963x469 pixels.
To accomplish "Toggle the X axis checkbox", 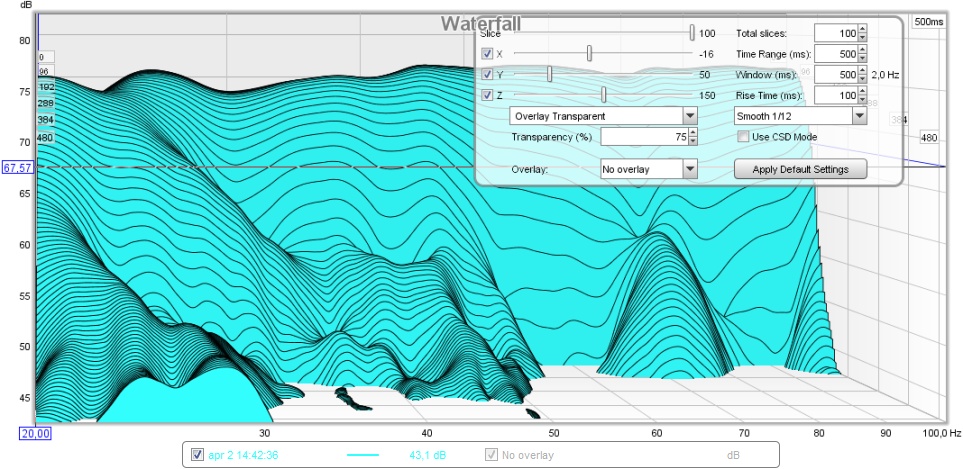I will [x=487, y=54].
